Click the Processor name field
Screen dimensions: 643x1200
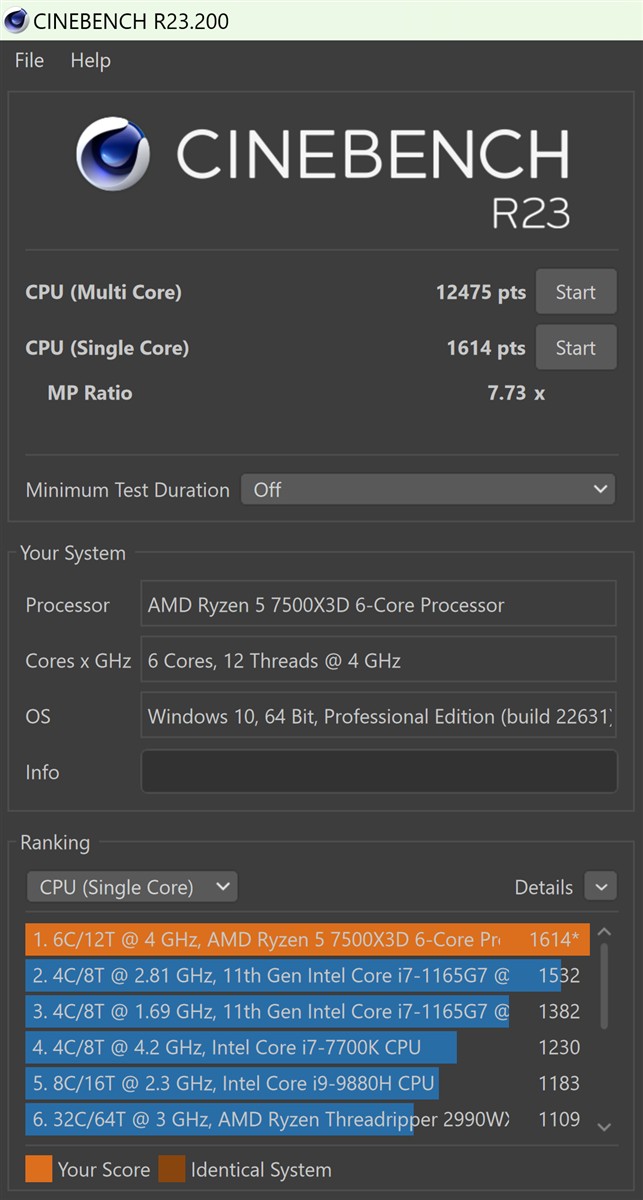point(379,605)
